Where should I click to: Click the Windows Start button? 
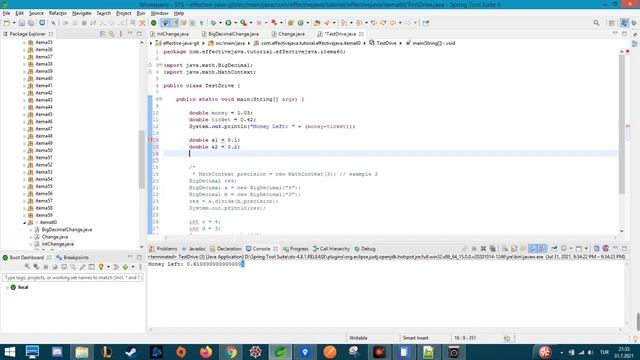click(x=9, y=351)
